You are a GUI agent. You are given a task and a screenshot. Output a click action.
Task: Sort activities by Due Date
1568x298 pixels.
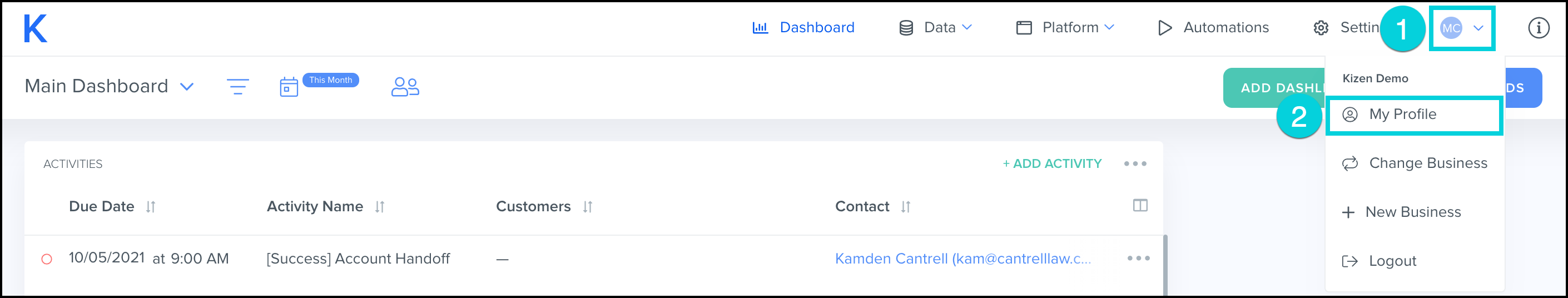click(151, 207)
